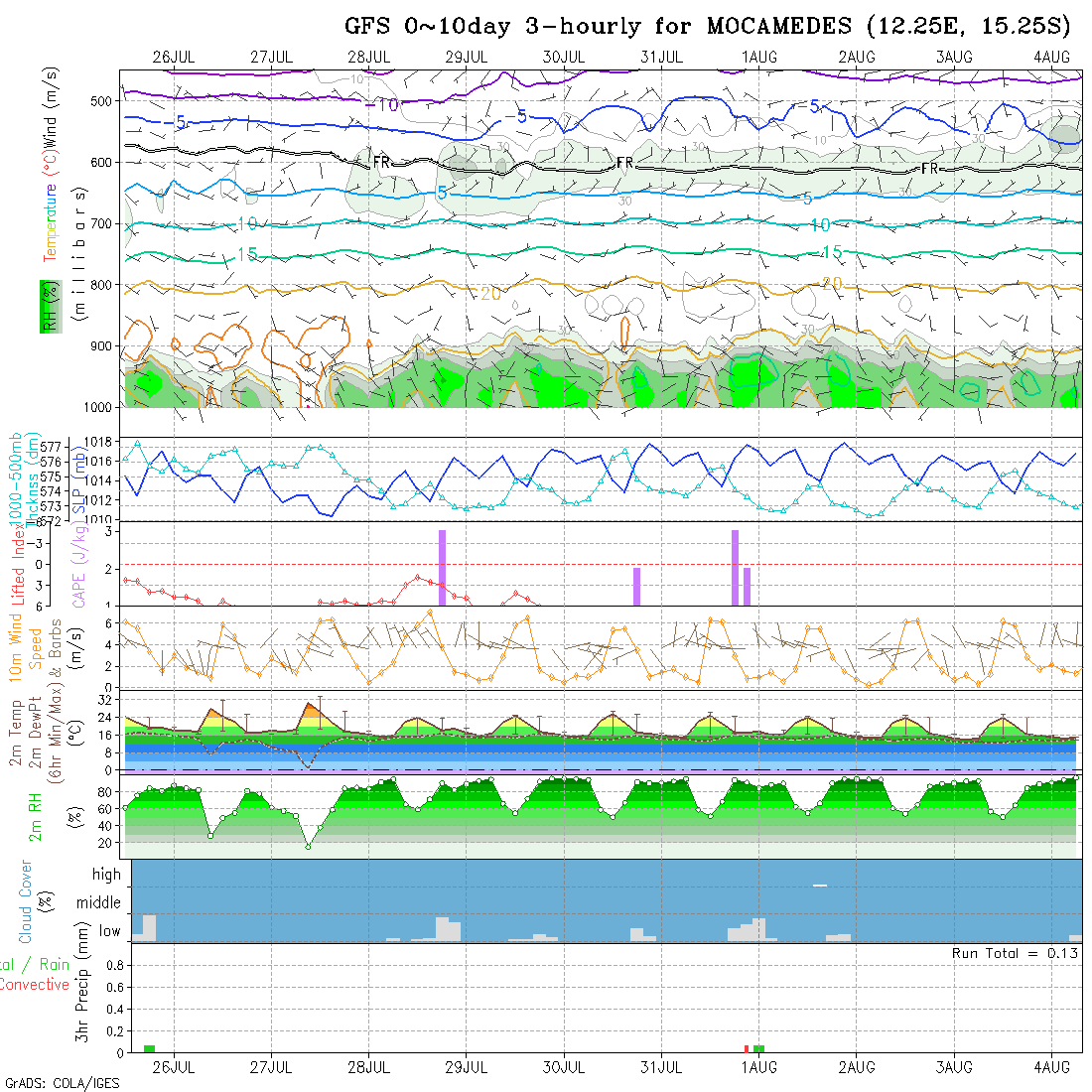Click the first FR freezing-level label near 28JUL

(x=381, y=162)
